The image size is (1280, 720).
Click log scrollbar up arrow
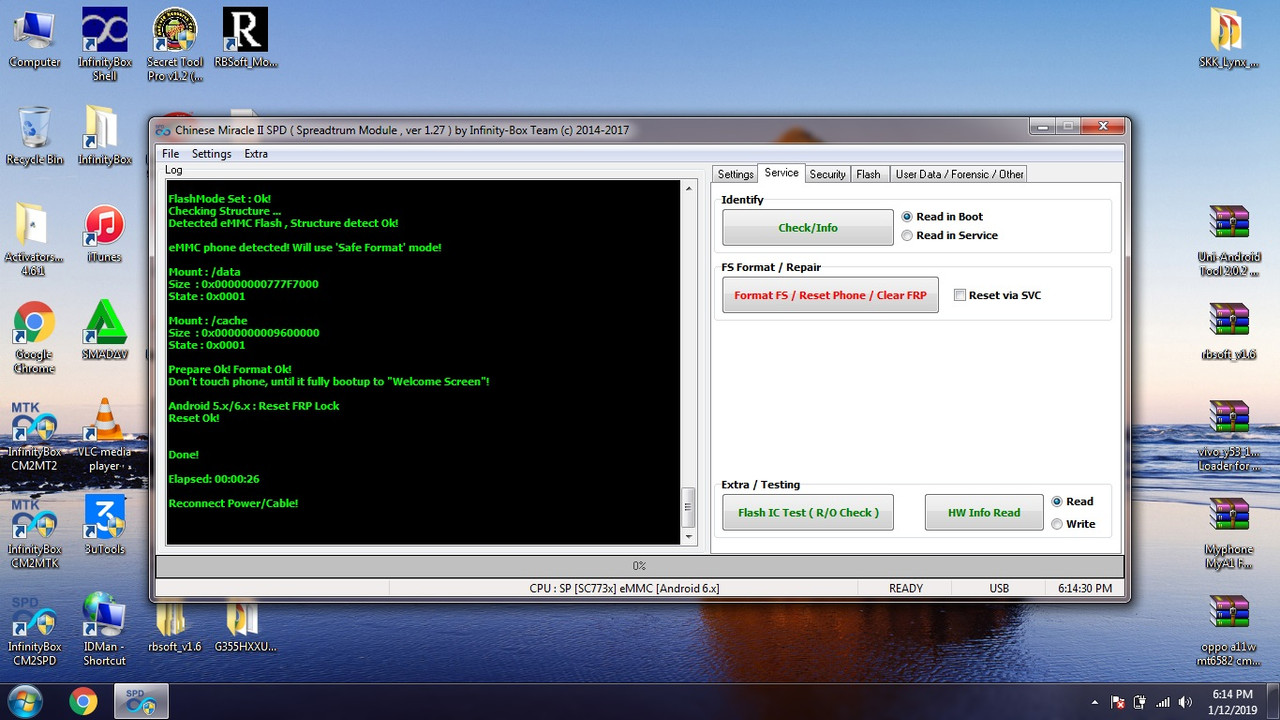688,188
